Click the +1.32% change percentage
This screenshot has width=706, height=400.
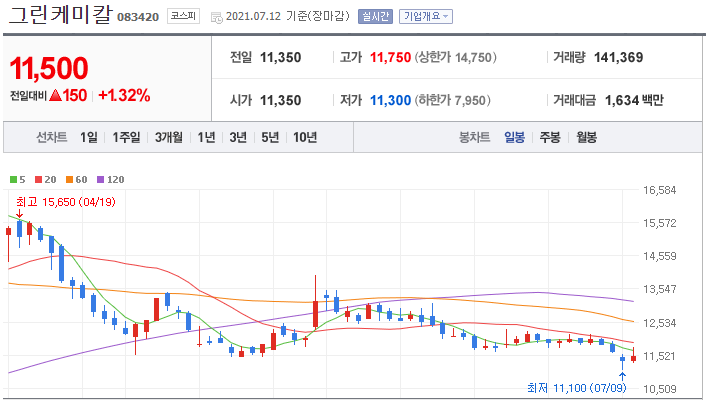click(x=124, y=95)
